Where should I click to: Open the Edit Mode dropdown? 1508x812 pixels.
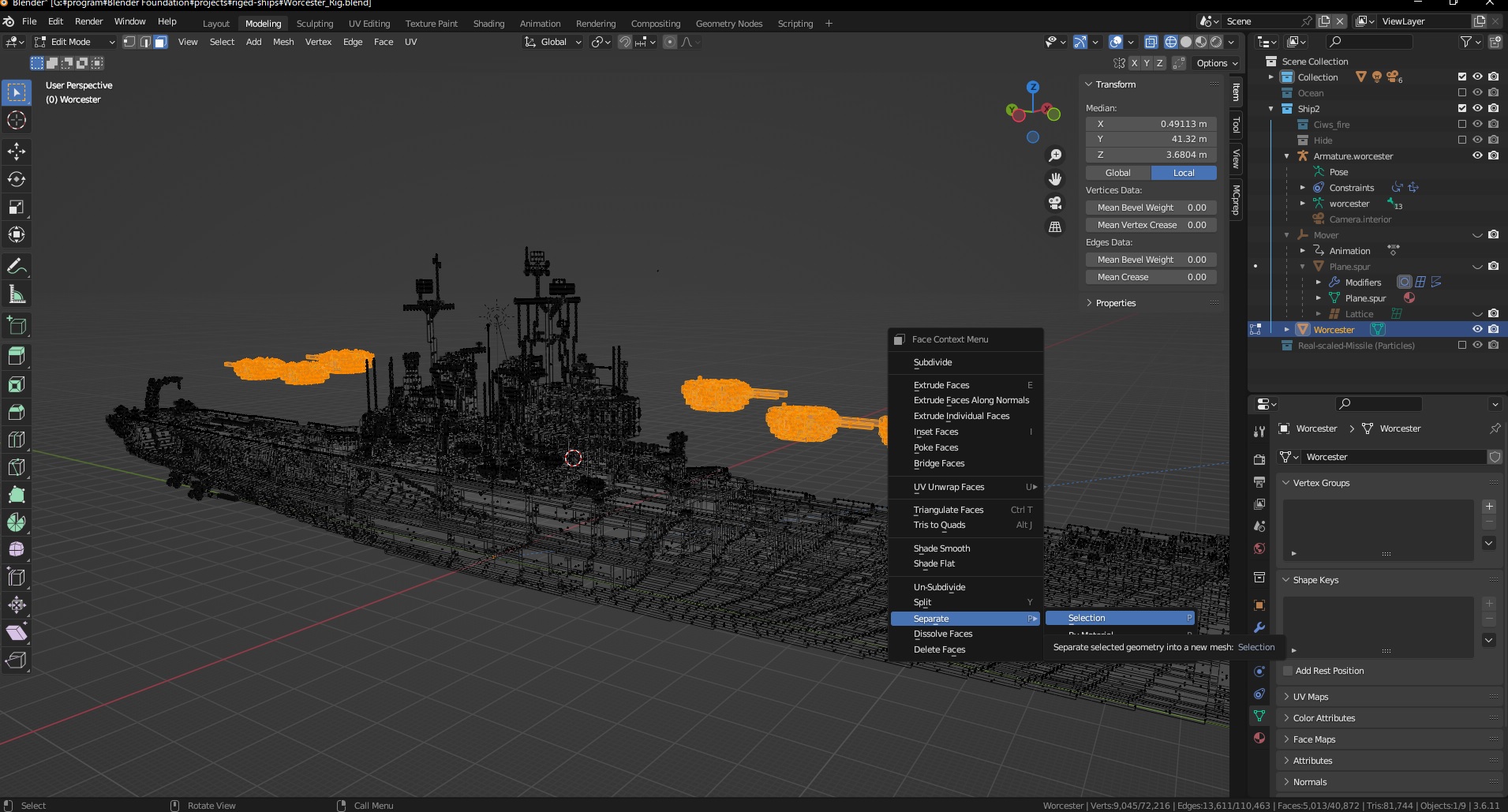coord(75,42)
